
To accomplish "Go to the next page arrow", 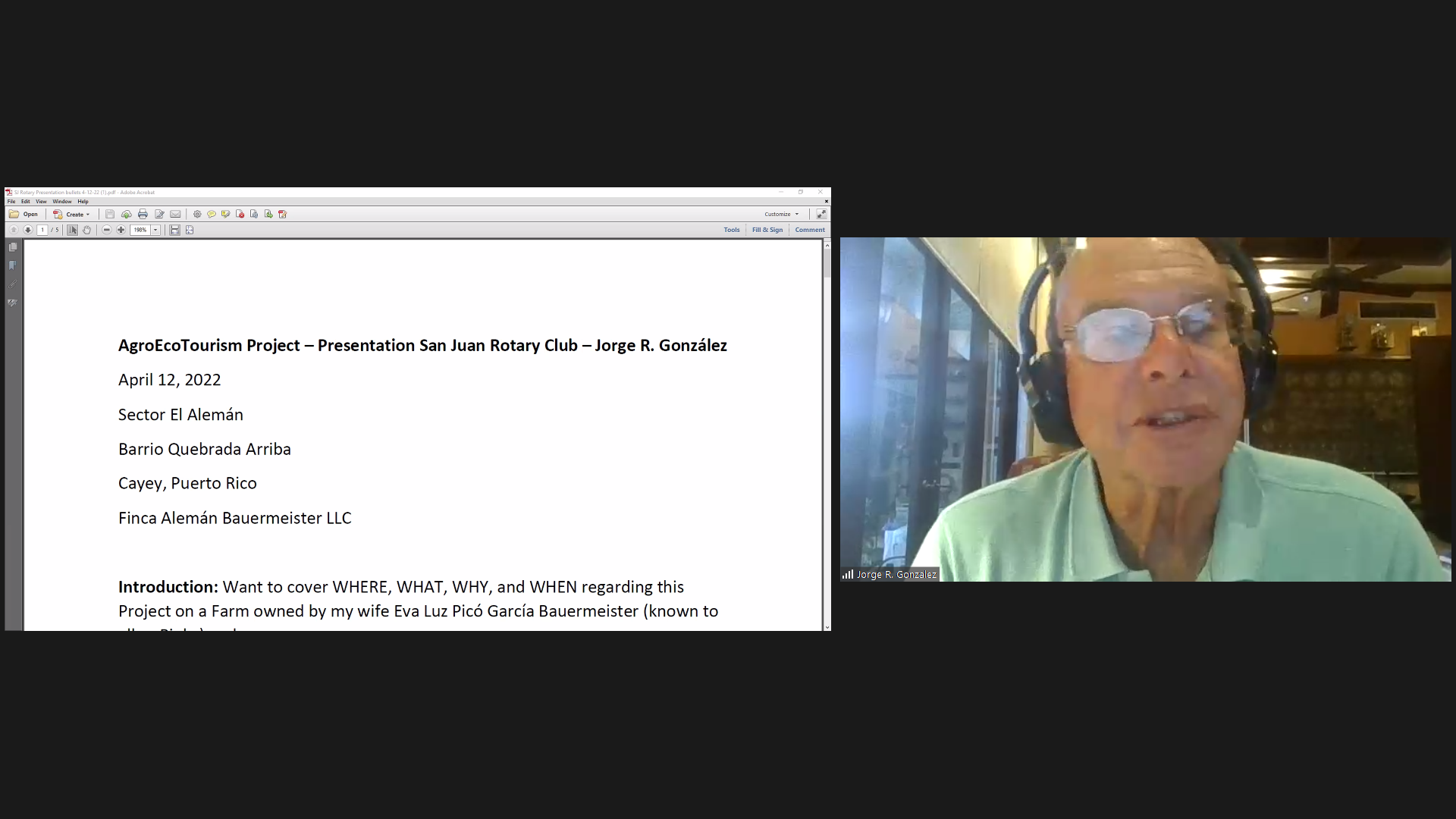I will [28, 230].
